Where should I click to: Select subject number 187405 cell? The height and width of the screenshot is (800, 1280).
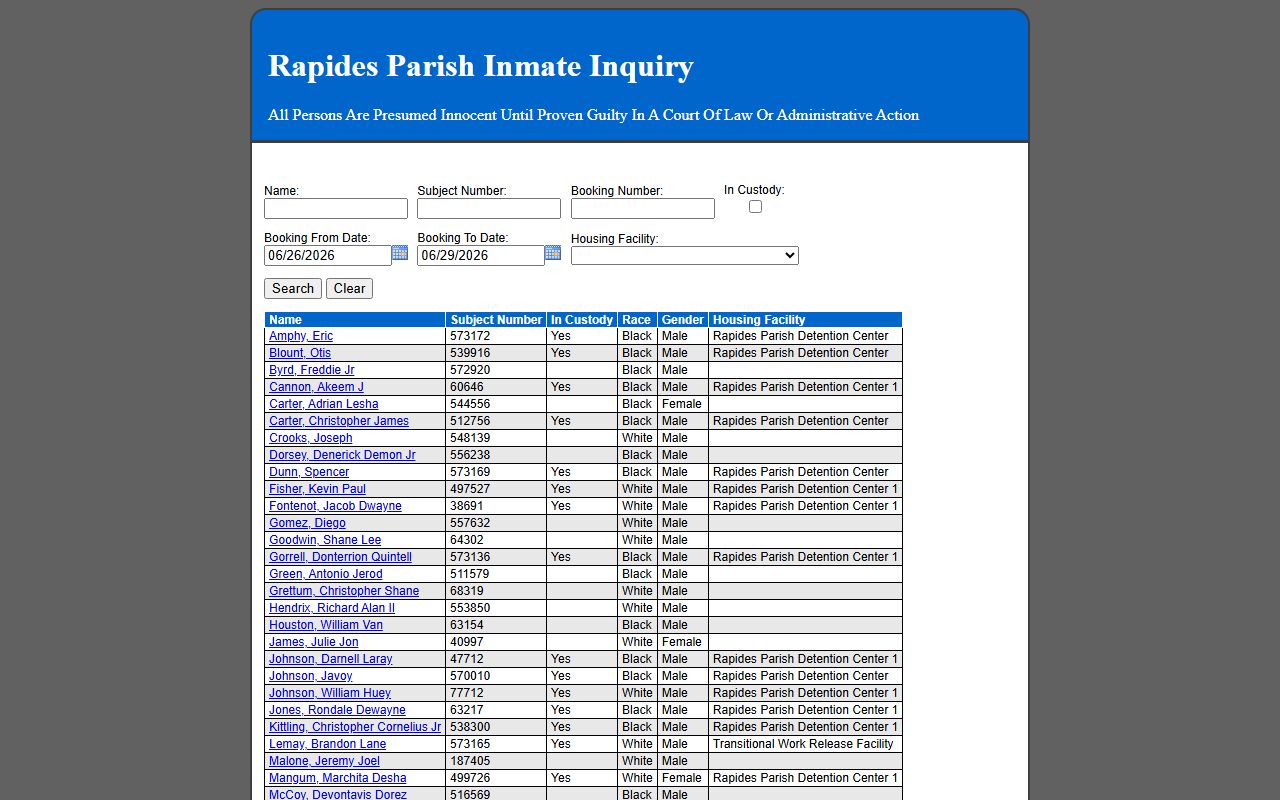pyautogui.click(x=496, y=761)
